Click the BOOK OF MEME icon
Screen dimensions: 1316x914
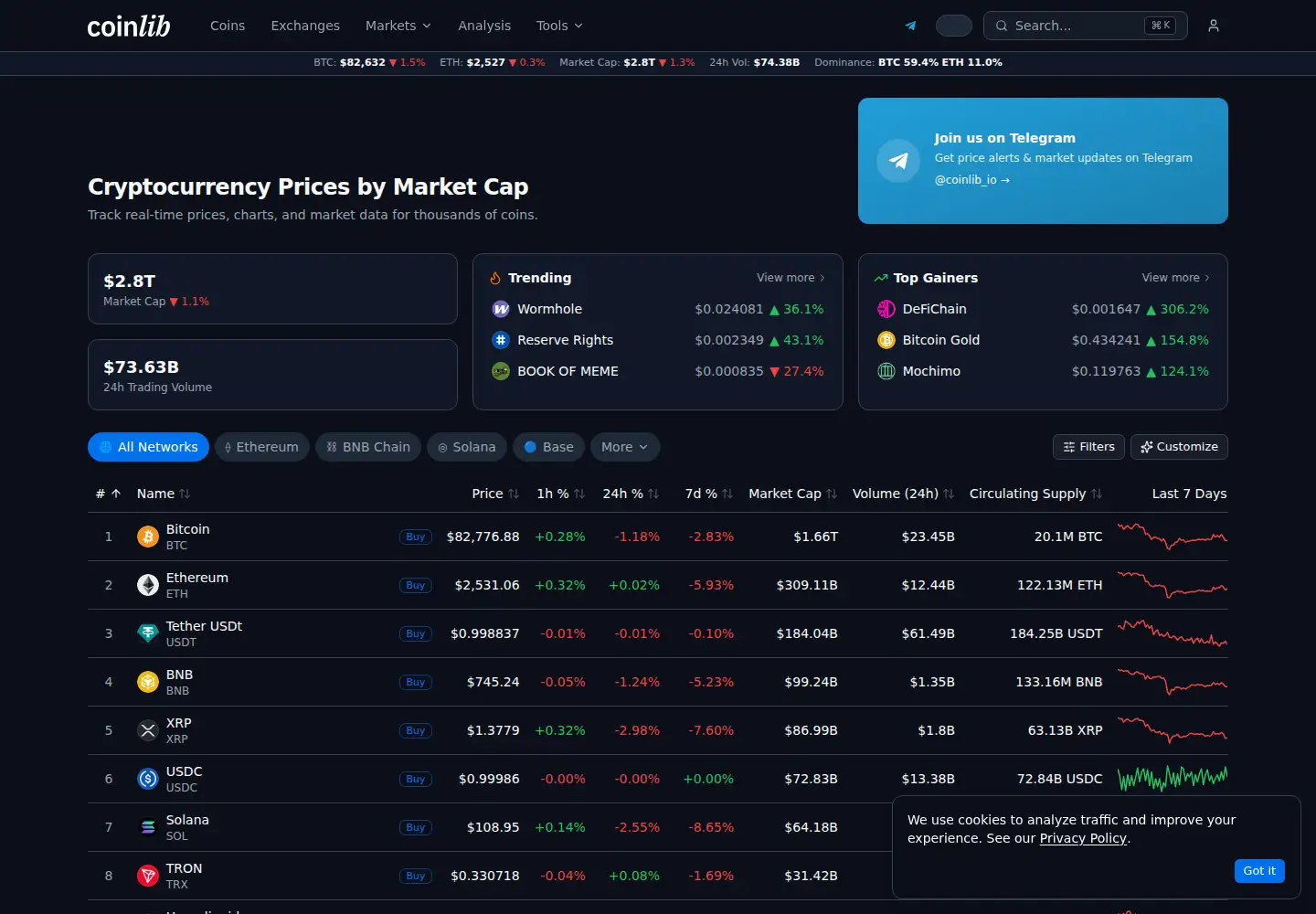coord(501,371)
